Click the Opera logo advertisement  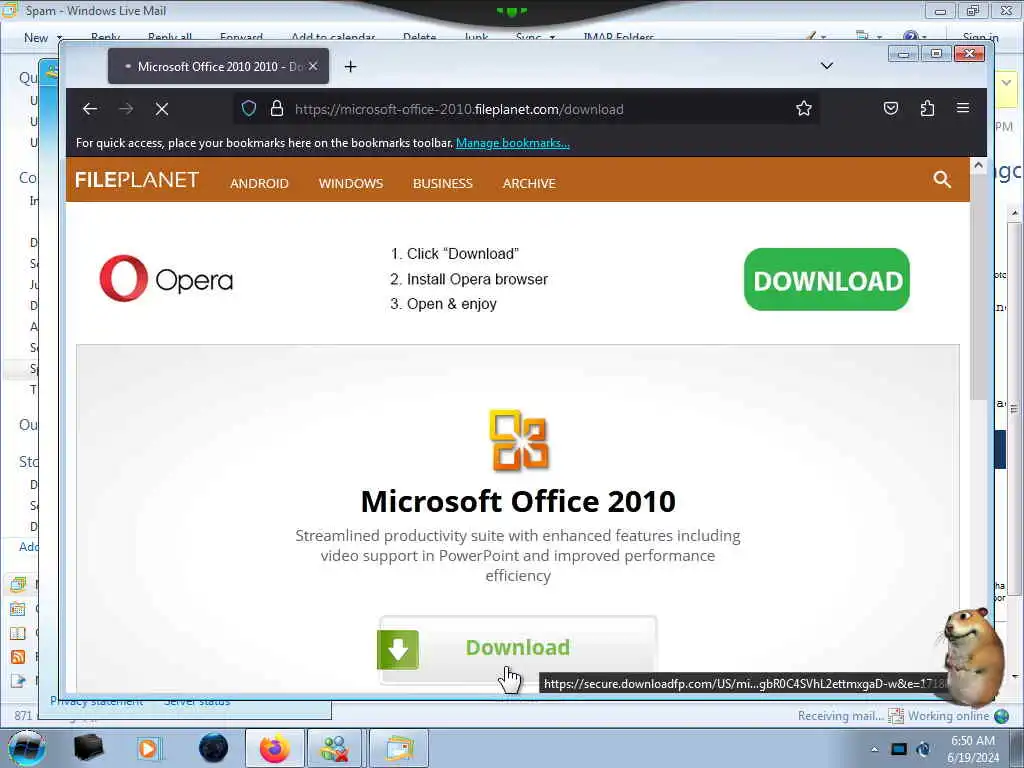[x=166, y=279]
